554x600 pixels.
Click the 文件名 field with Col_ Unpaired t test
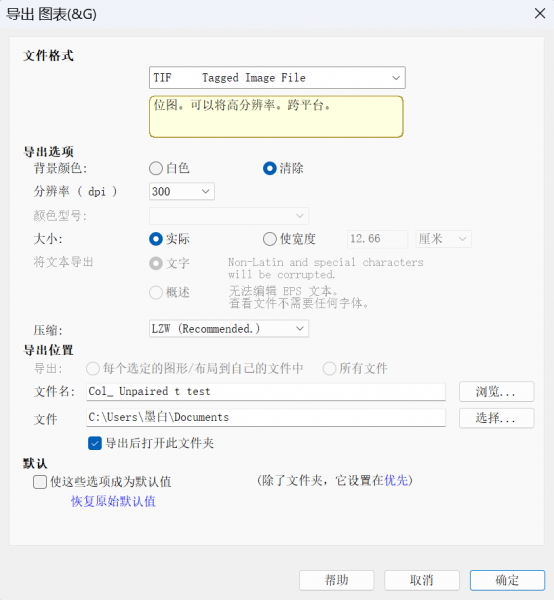[x=266, y=391]
